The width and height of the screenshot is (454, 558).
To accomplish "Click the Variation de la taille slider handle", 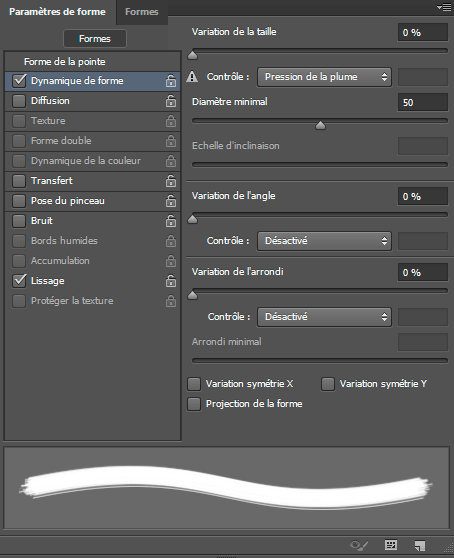I will coord(192,55).
